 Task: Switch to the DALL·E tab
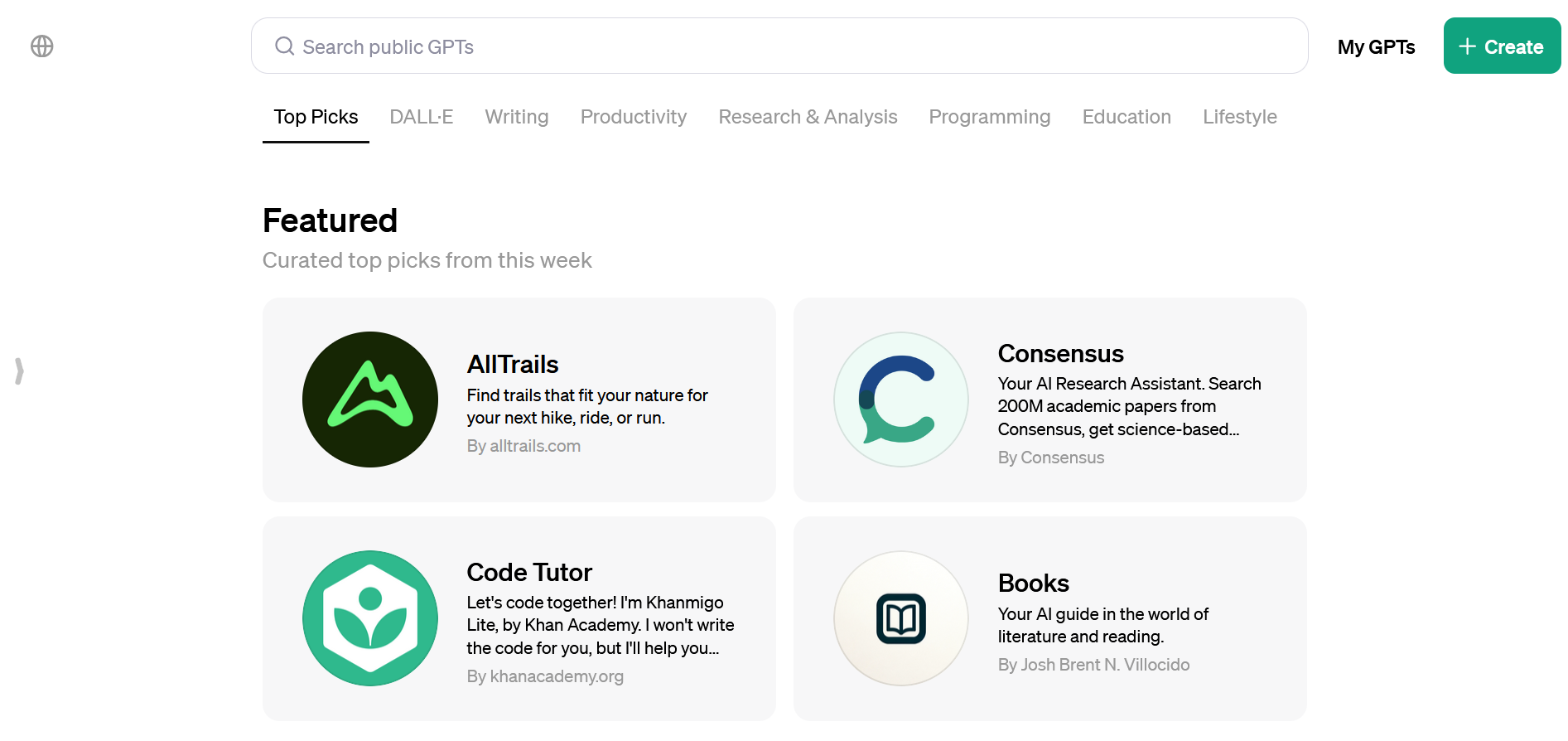click(421, 117)
